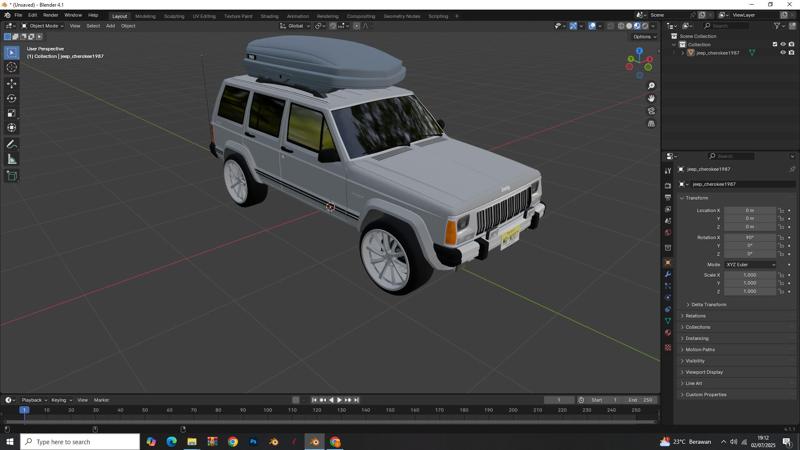Expand the Relations panel
The width and height of the screenshot is (800, 450).
coord(693,316)
